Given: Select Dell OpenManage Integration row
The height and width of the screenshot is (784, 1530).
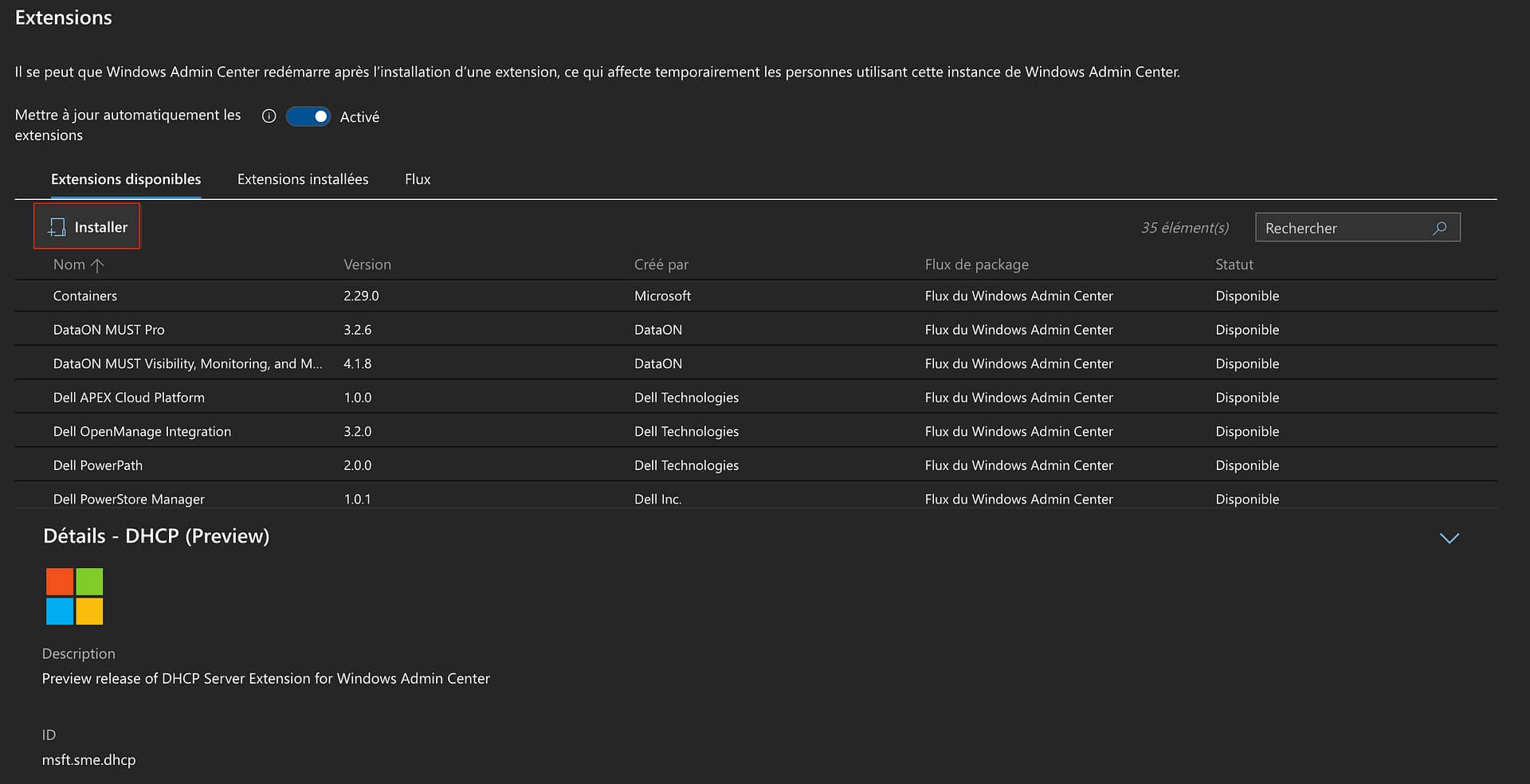Looking at the screenshot, I should (142, 432).
